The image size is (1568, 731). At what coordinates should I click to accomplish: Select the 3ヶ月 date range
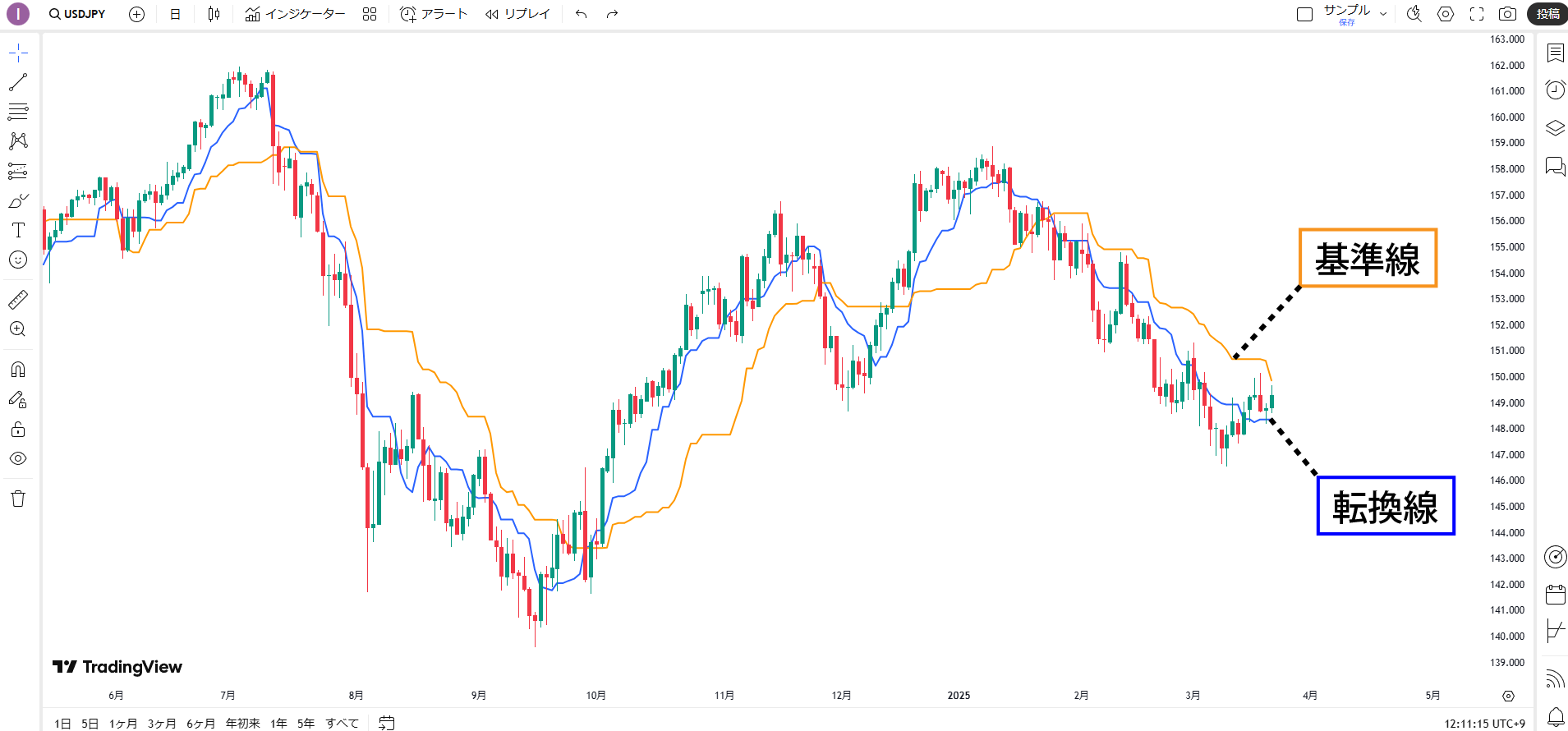(x=162, y=723)
